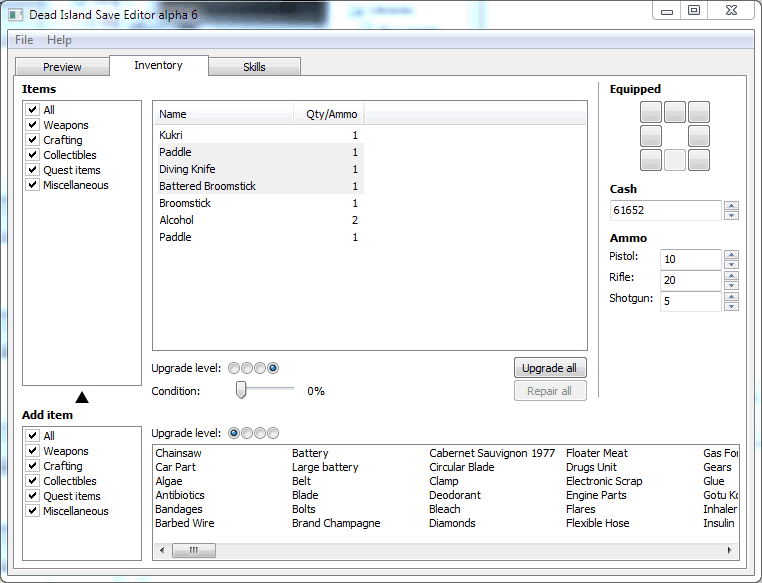762x583 pixels.
Task: Click the top-right equipped item slot
Action: click(698, 112)
